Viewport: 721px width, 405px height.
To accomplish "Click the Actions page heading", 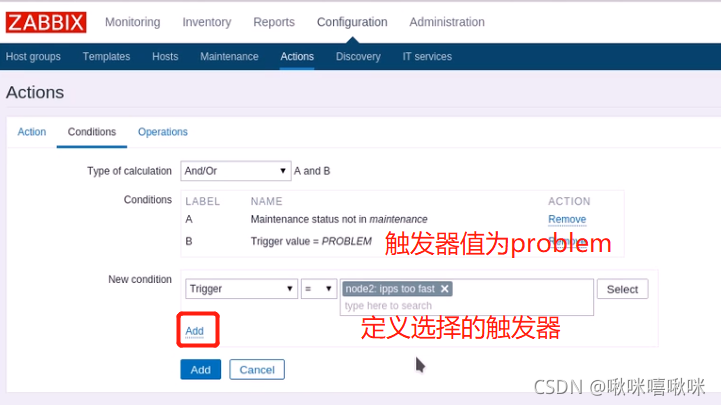I will coord(35,92).
